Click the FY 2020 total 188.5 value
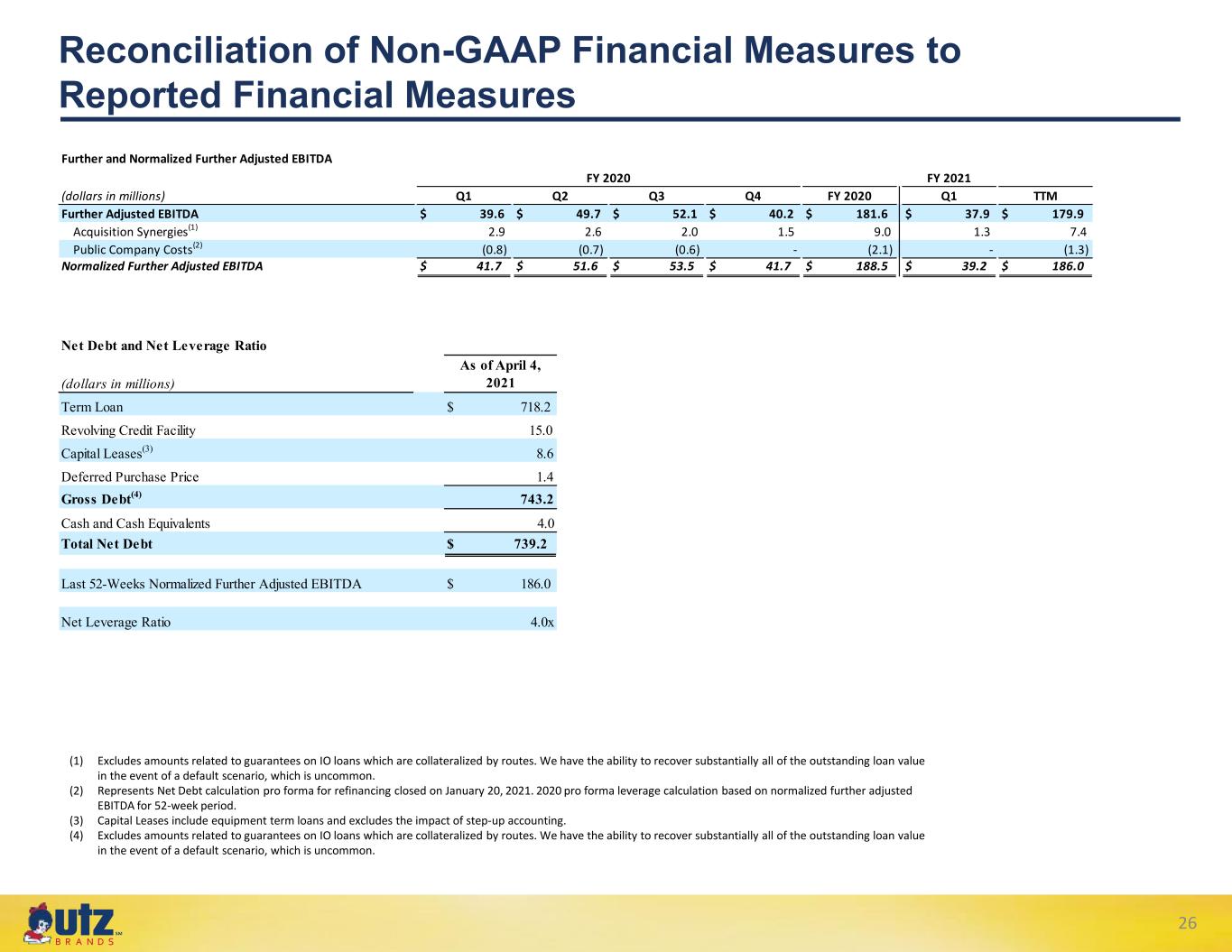The width and height of the screenshot is (1232, 952). pos(872,266)
